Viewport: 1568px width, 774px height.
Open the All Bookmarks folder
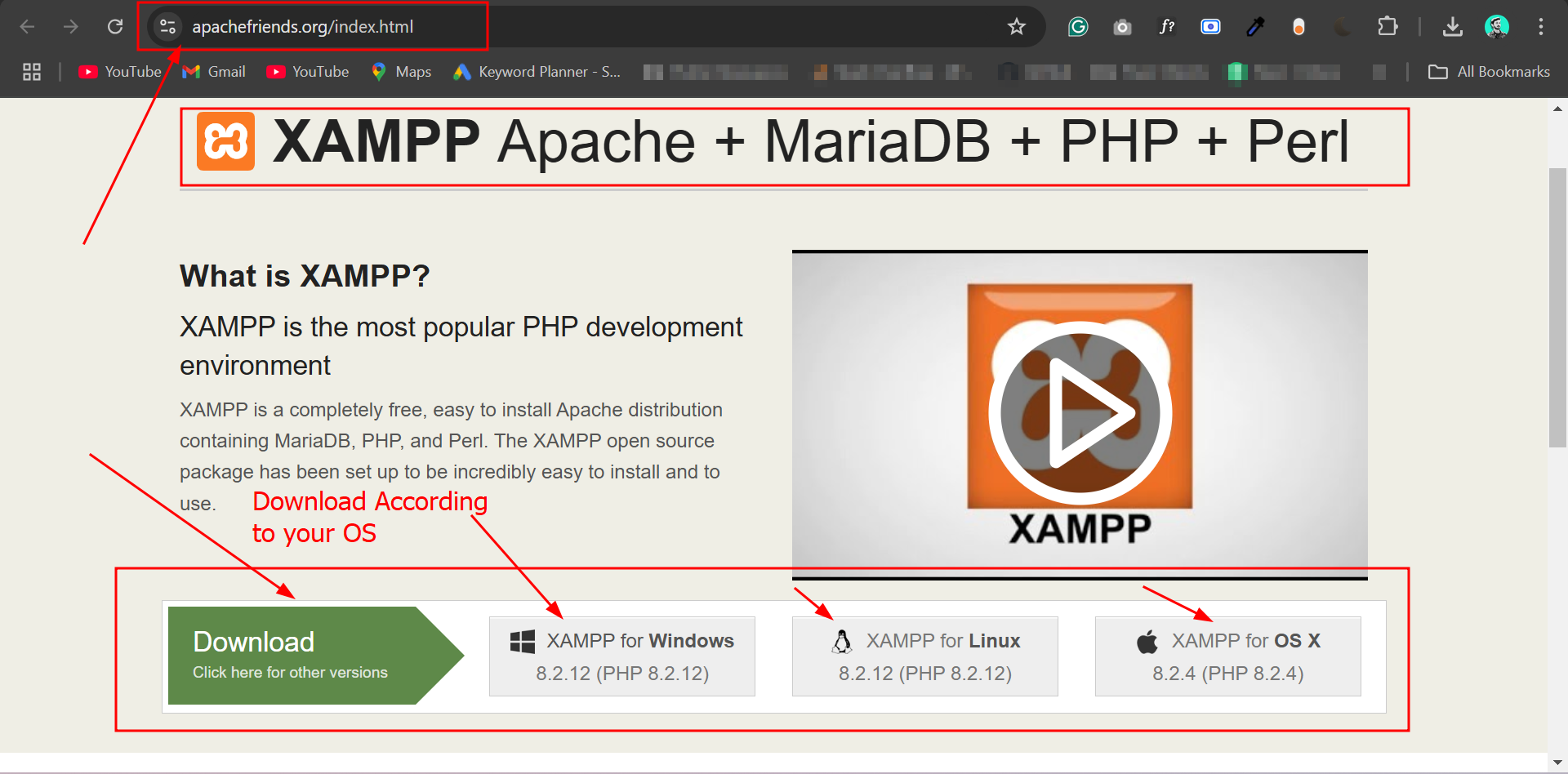[x=1488, y=72]
